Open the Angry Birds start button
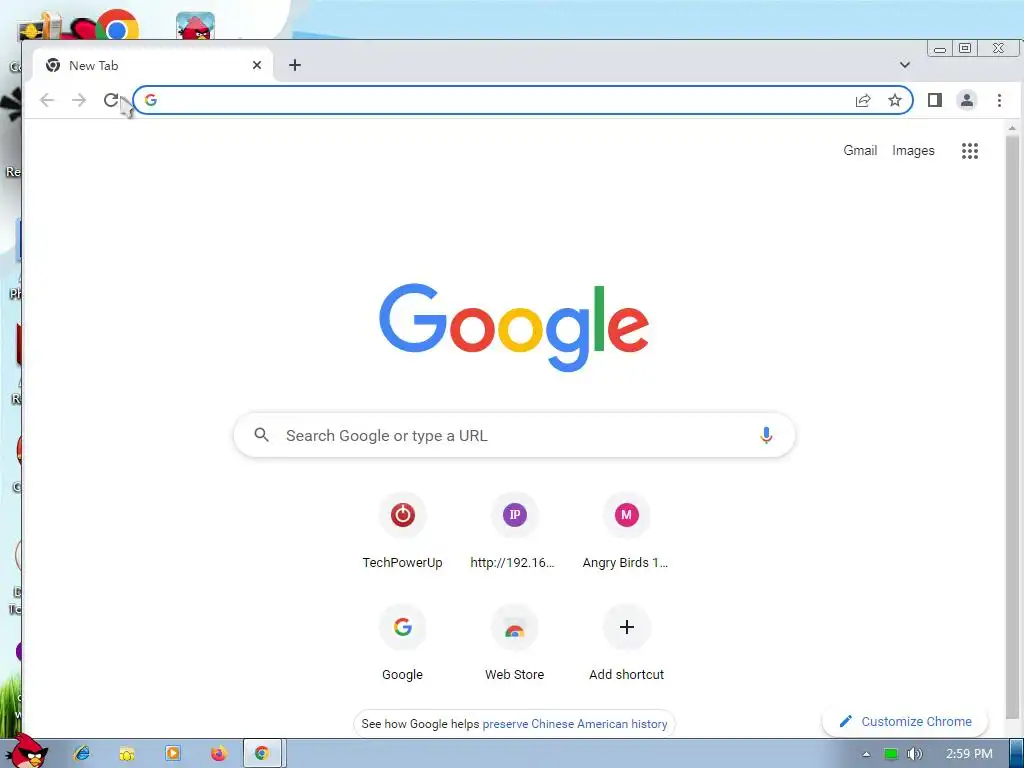 pos(26,751)
